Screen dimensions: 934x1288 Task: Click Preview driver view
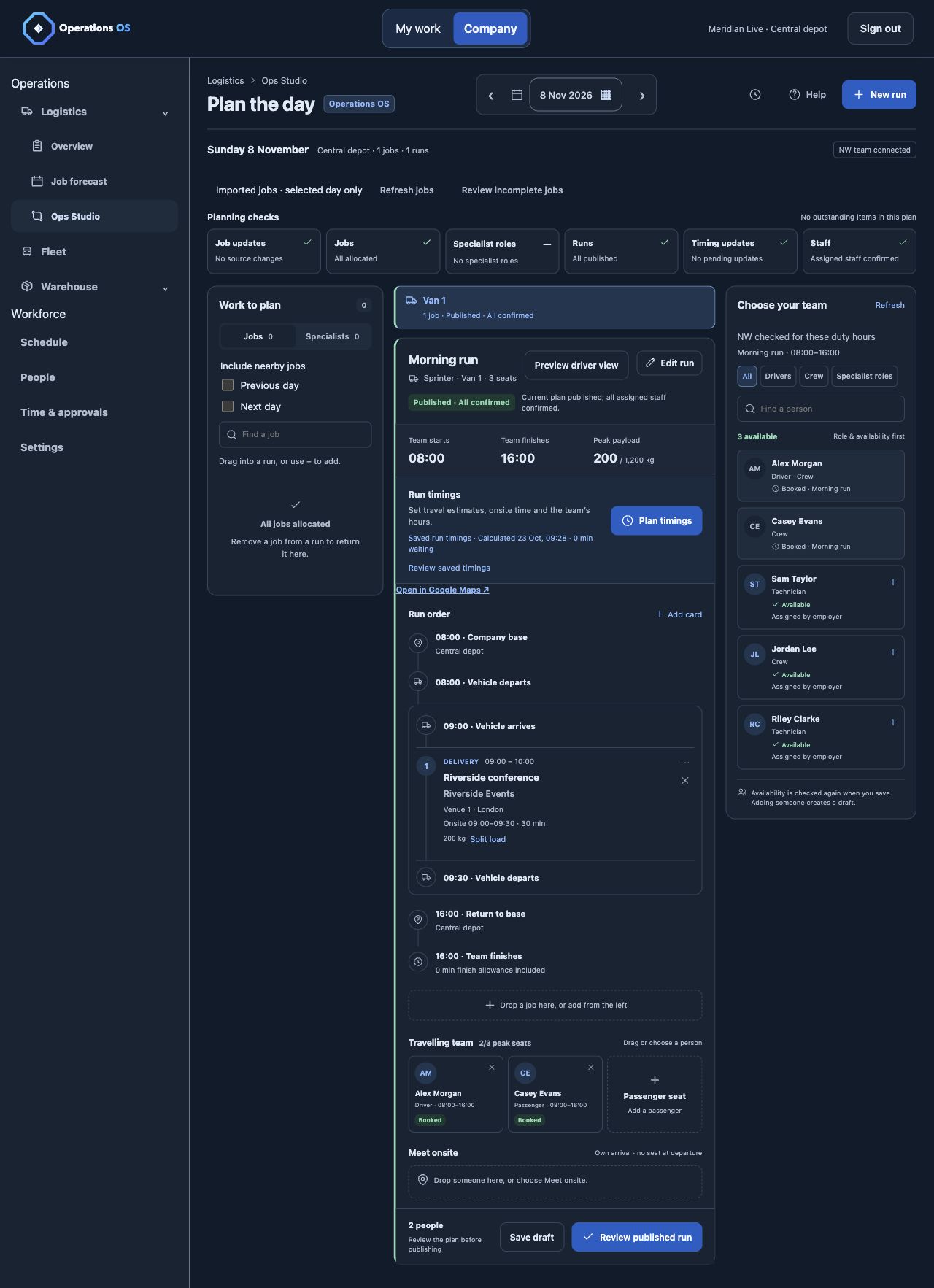coord(576,366)
